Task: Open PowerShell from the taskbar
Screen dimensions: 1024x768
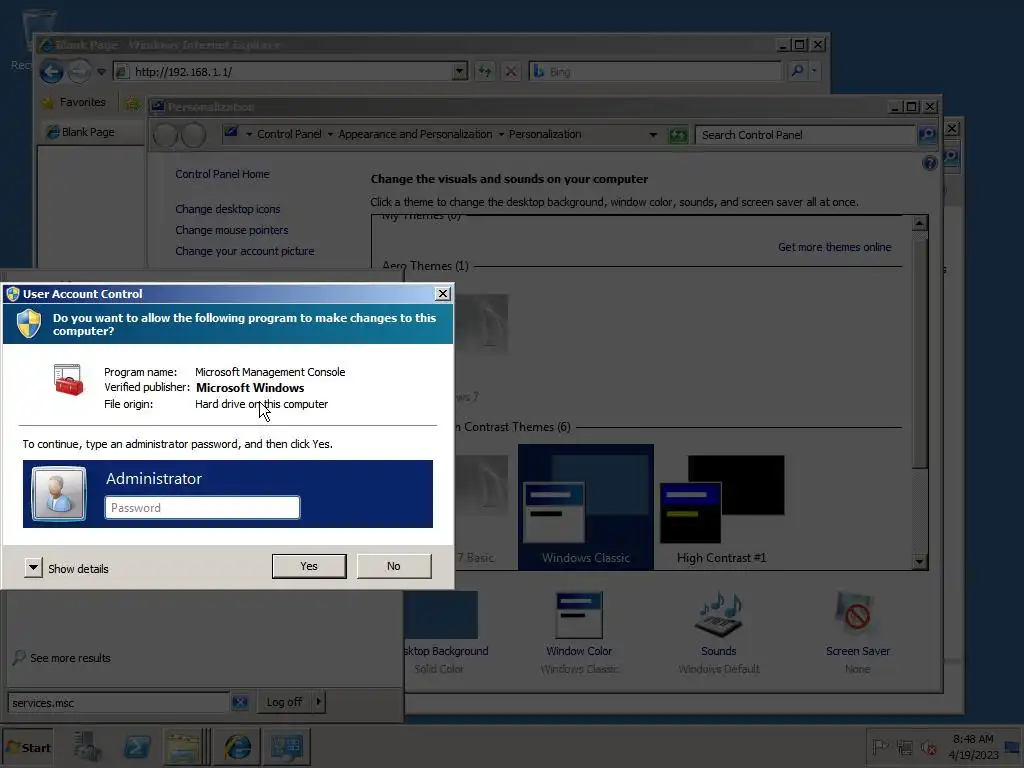Action: pos(137,747)
